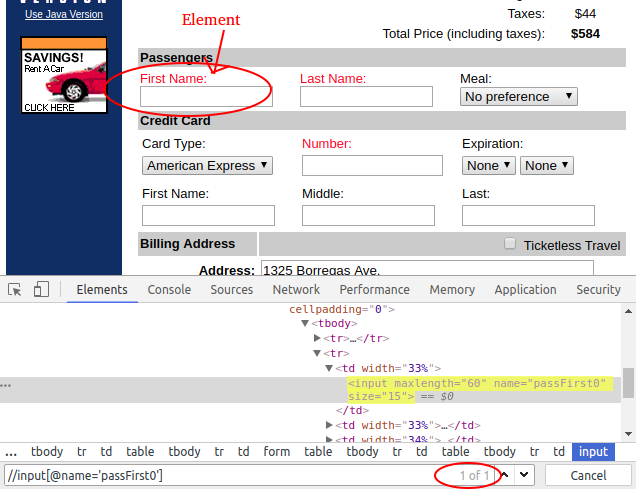Click the $44 taxes value
Viewport: 636px width, 489px height.
585,14
